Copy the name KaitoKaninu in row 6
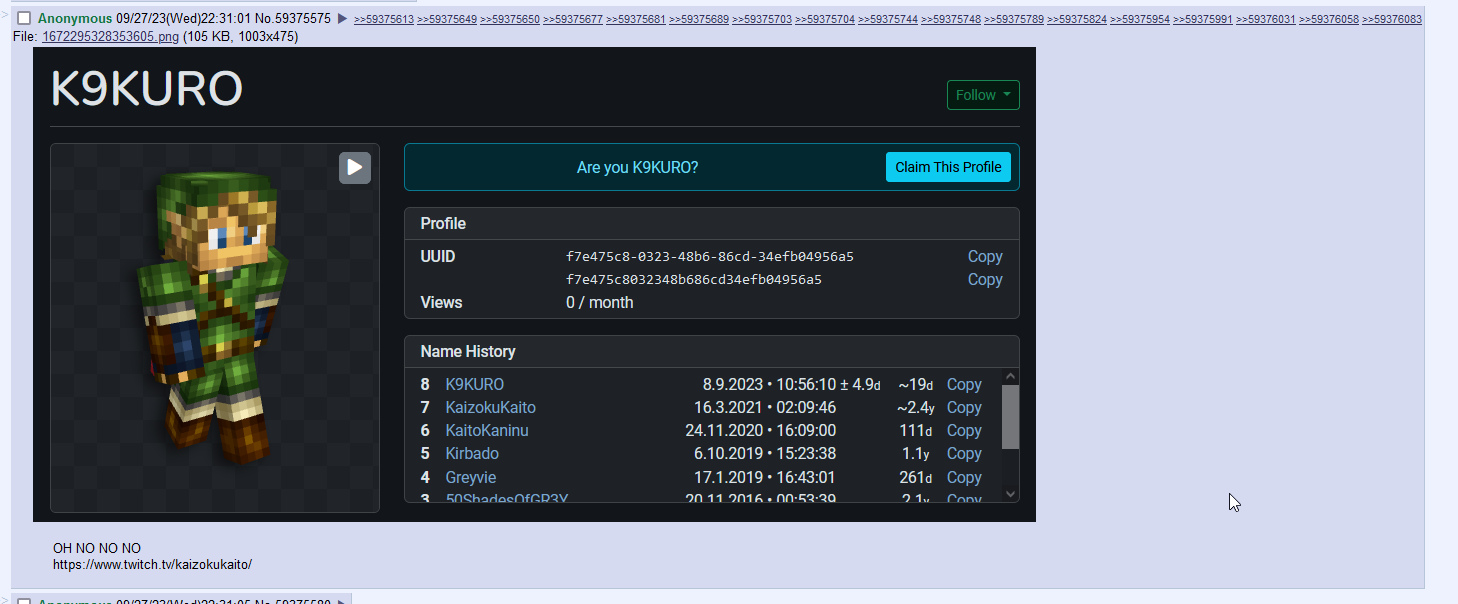The height and width of the screenshot is (604, 1458). click(x=964, y=431)
